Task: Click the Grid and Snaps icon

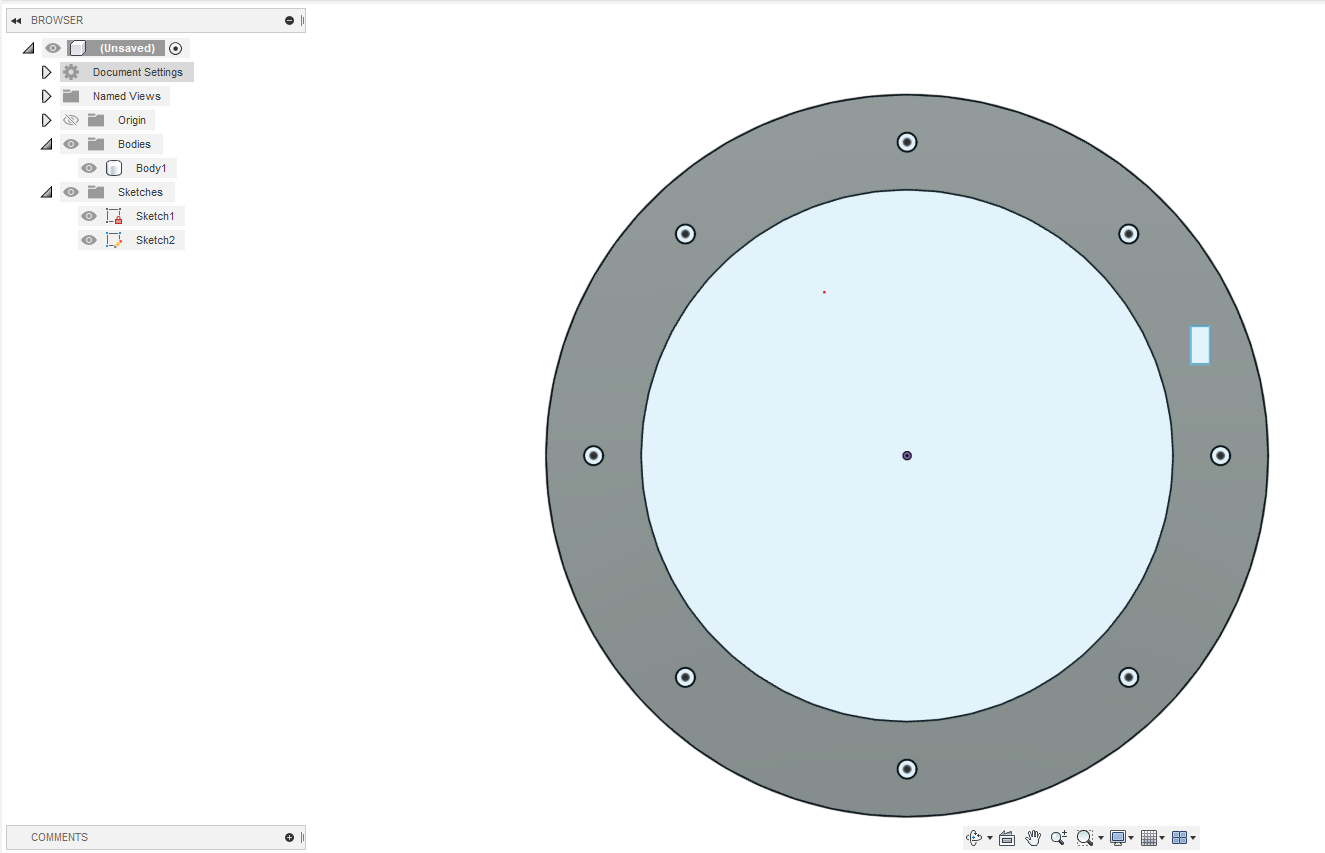Action: click(1149, 837)
